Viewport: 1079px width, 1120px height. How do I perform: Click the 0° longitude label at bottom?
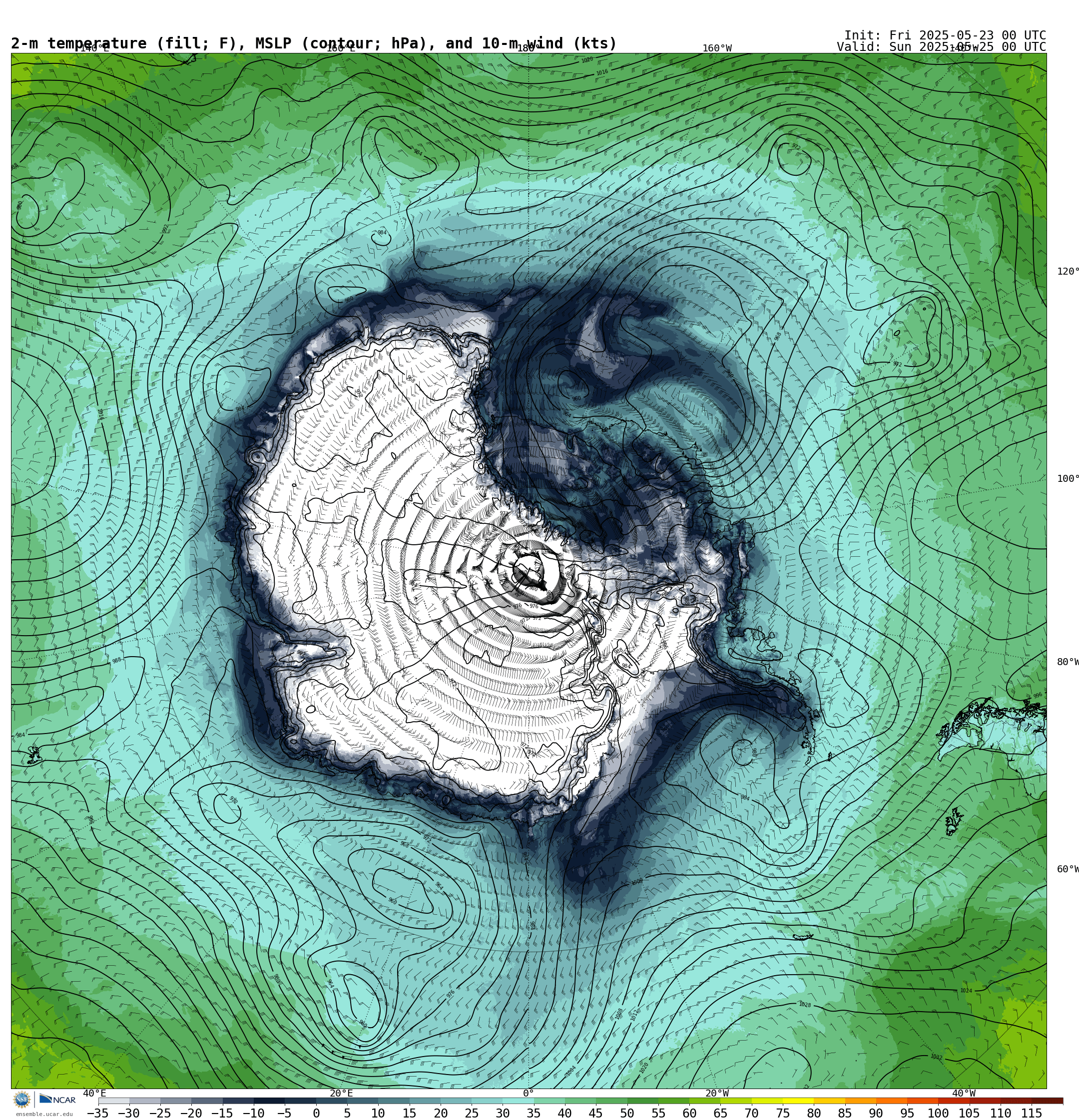click(529, 1093)
